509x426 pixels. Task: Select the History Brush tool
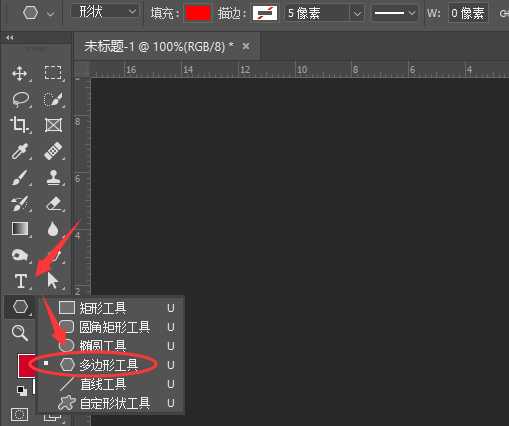[x=20, y=203]
